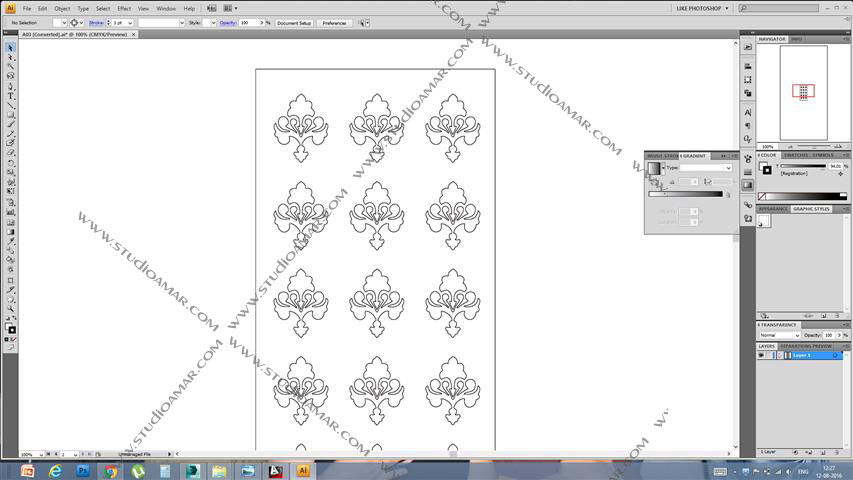
Task: Set the None color mode in toolbox
Action: click(14, 340)
